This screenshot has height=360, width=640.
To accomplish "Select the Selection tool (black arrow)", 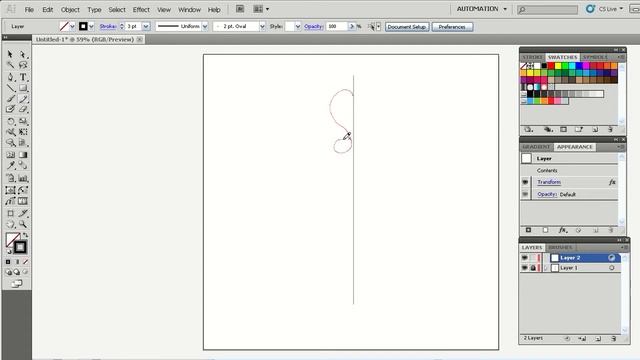I will pos(10,54).
